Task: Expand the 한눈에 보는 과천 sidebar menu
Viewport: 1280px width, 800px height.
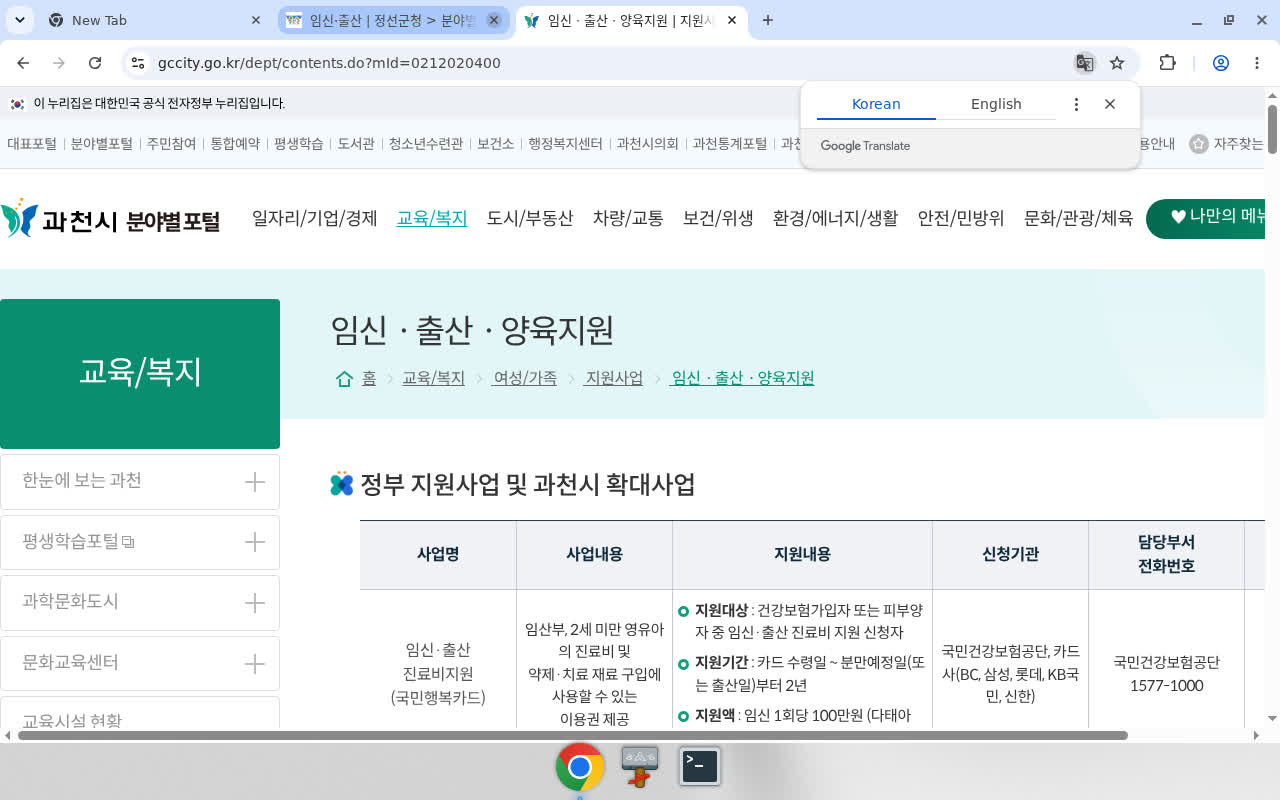Action: [255, 482]
